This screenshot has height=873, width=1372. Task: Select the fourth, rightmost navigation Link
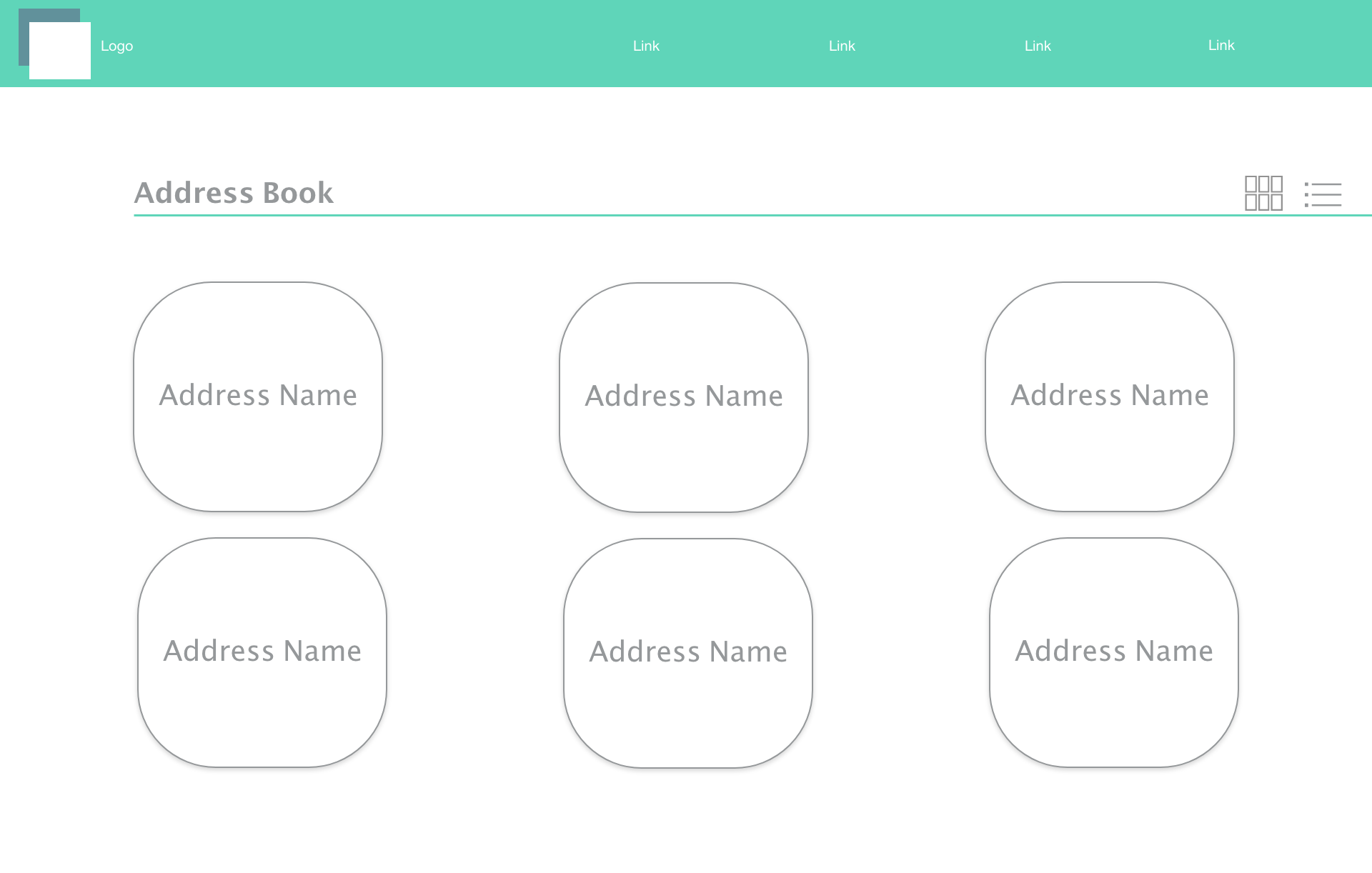pos(1221,45)
